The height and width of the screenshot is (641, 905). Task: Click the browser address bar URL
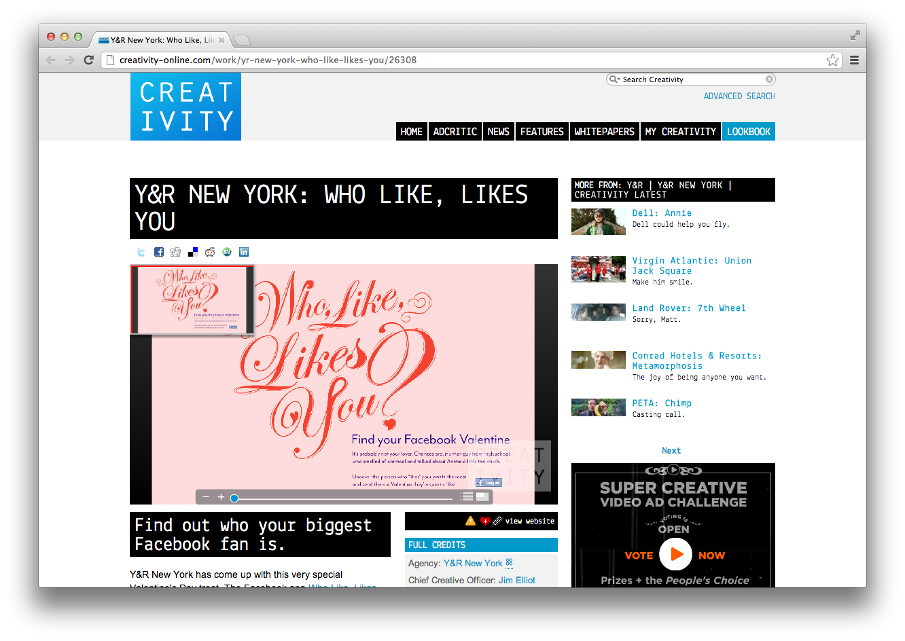(268, 60)
